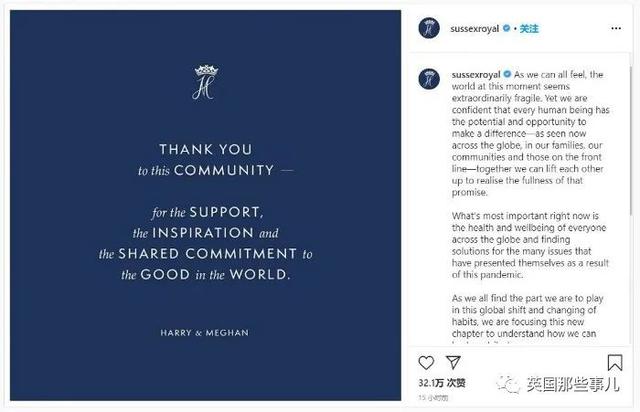Like the post with the heart icon

(x=426, y=362)
